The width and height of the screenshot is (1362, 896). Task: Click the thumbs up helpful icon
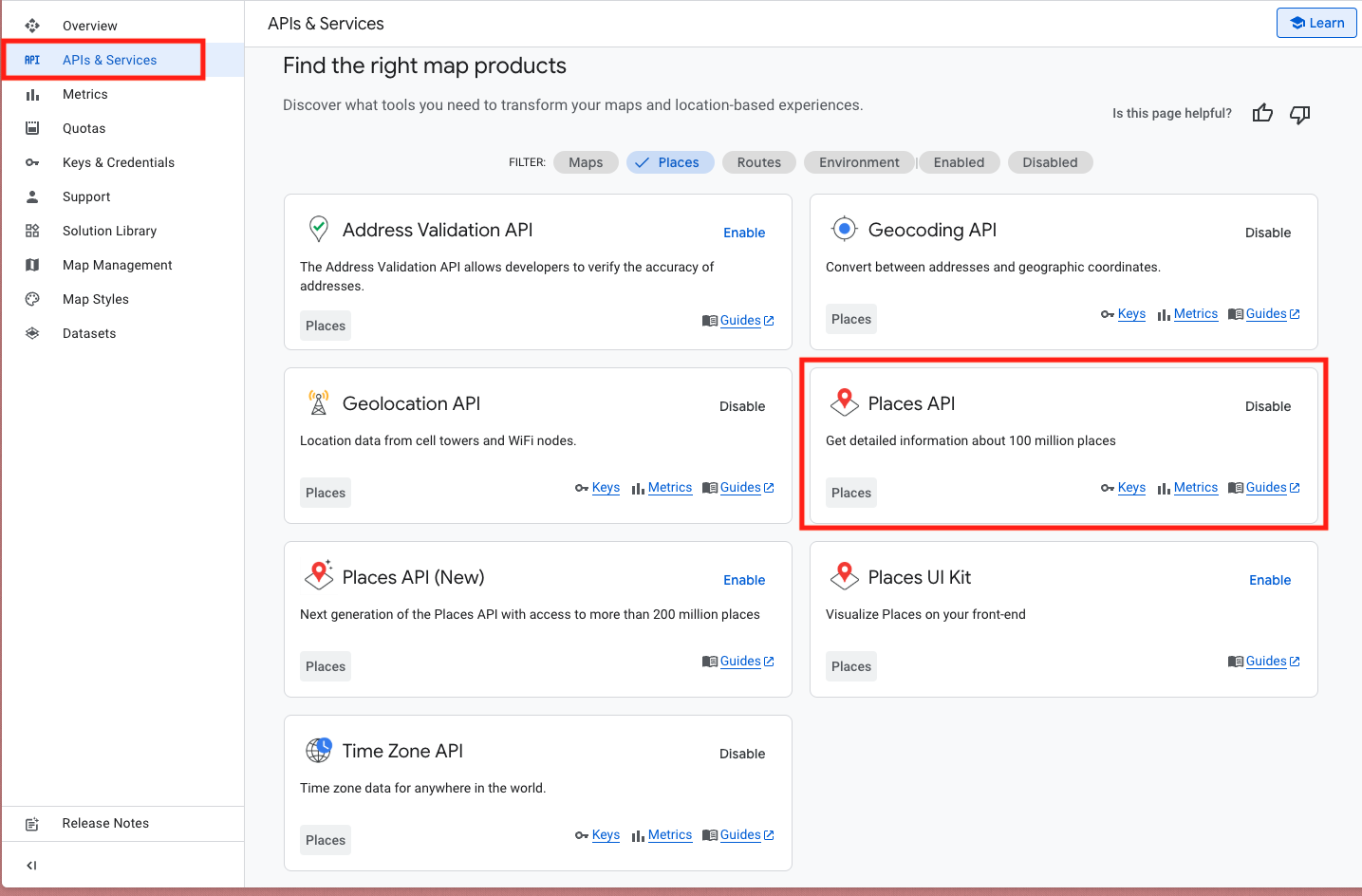point(1262,114)
